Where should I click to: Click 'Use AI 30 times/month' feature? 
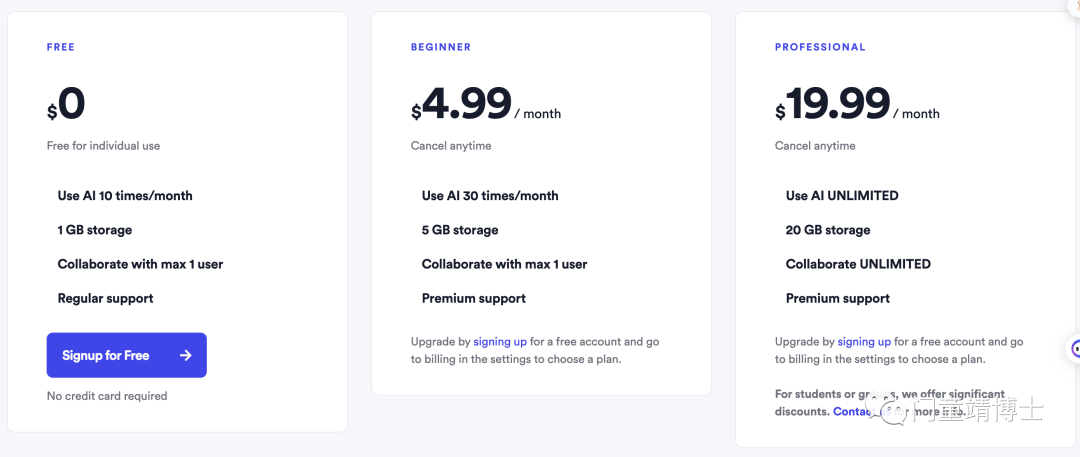[490, 196]
